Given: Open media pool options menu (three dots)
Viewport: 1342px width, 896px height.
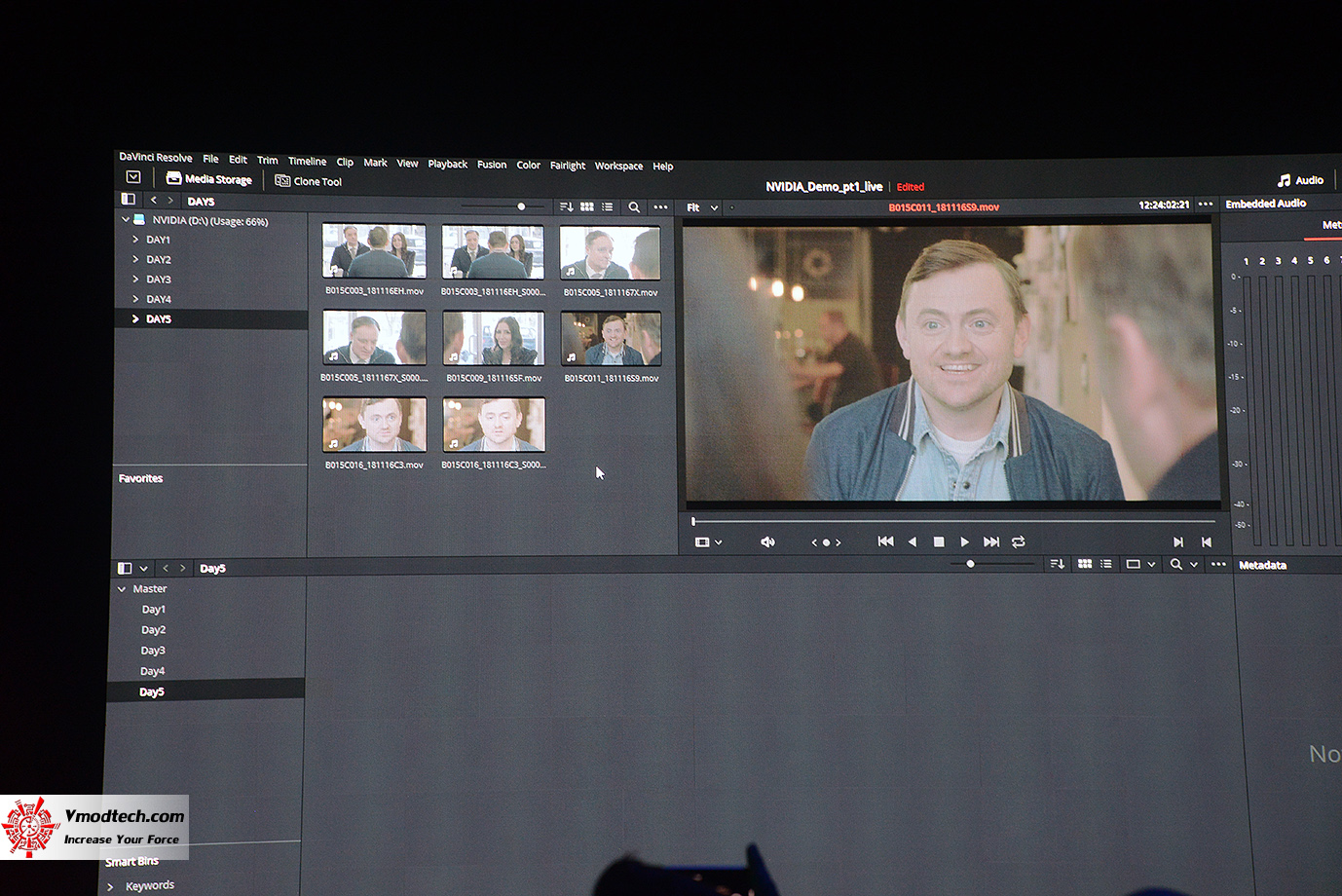Looking at the screenshot, I should pyautogui.click(x=1218, y=565).
